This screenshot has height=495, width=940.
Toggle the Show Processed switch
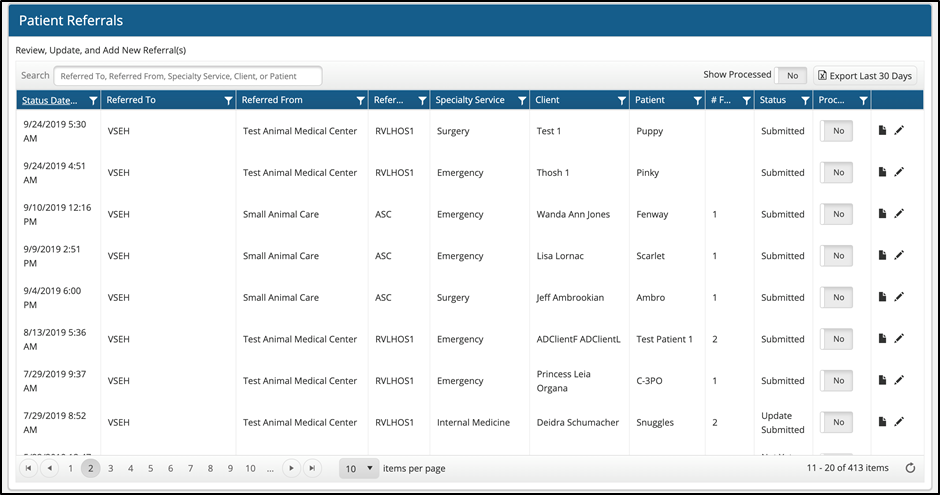pyautogui.click(x=791, y=76)
